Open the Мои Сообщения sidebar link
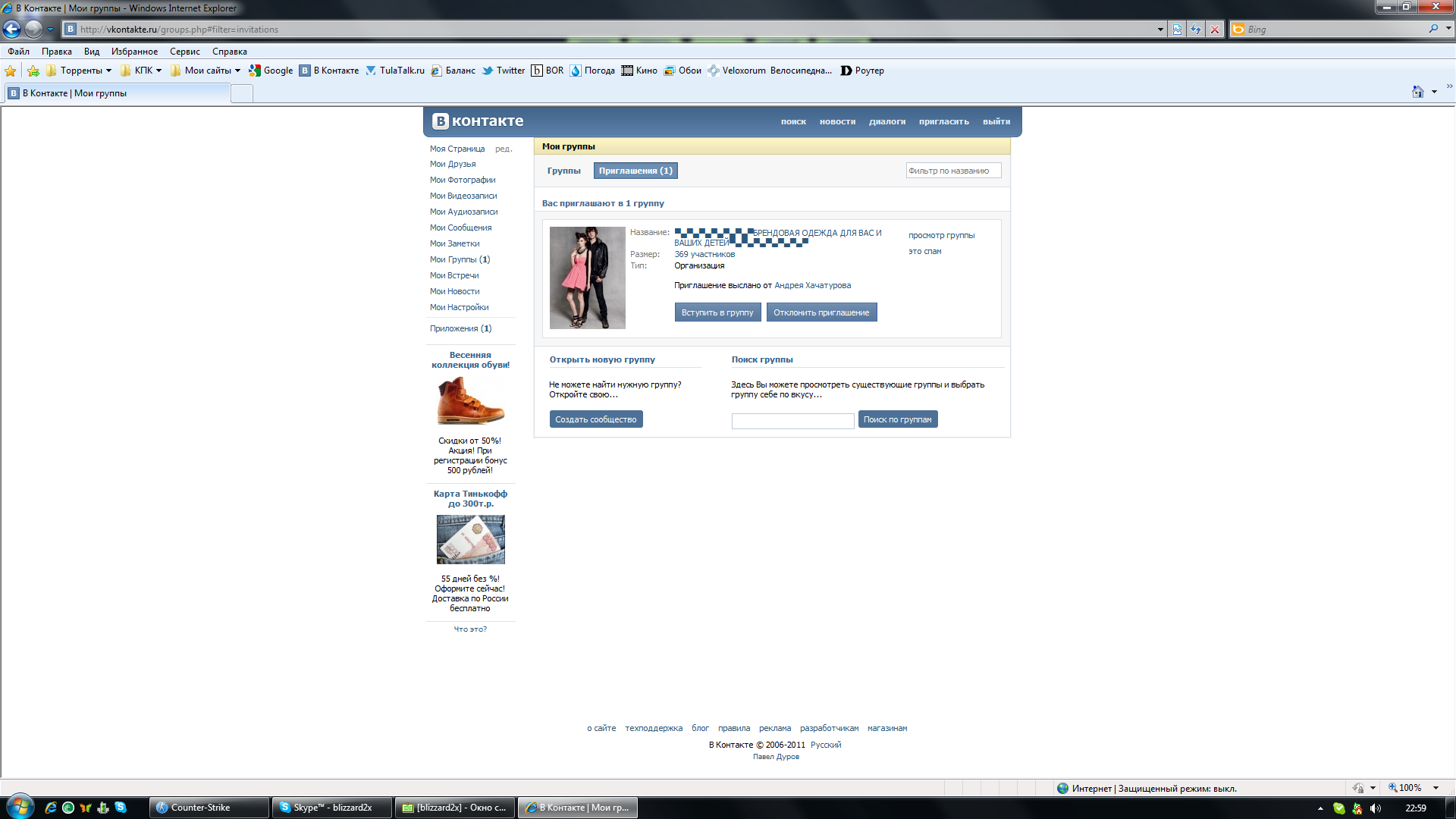Image resolution: width=1456 pixels, height=819 pixels. point(460,227)
